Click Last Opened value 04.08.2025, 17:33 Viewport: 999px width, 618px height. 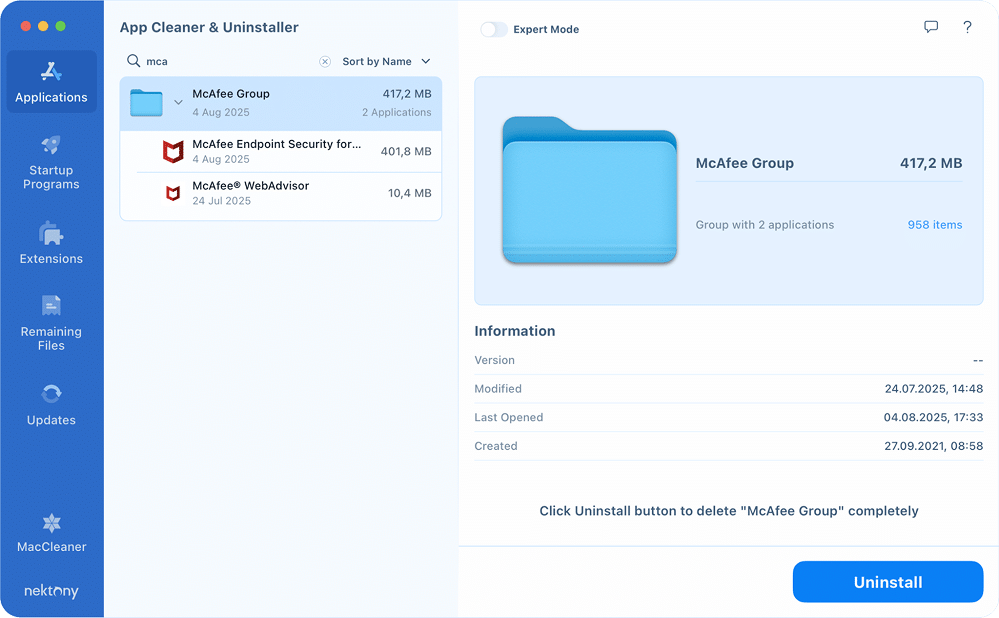point(933,417)
